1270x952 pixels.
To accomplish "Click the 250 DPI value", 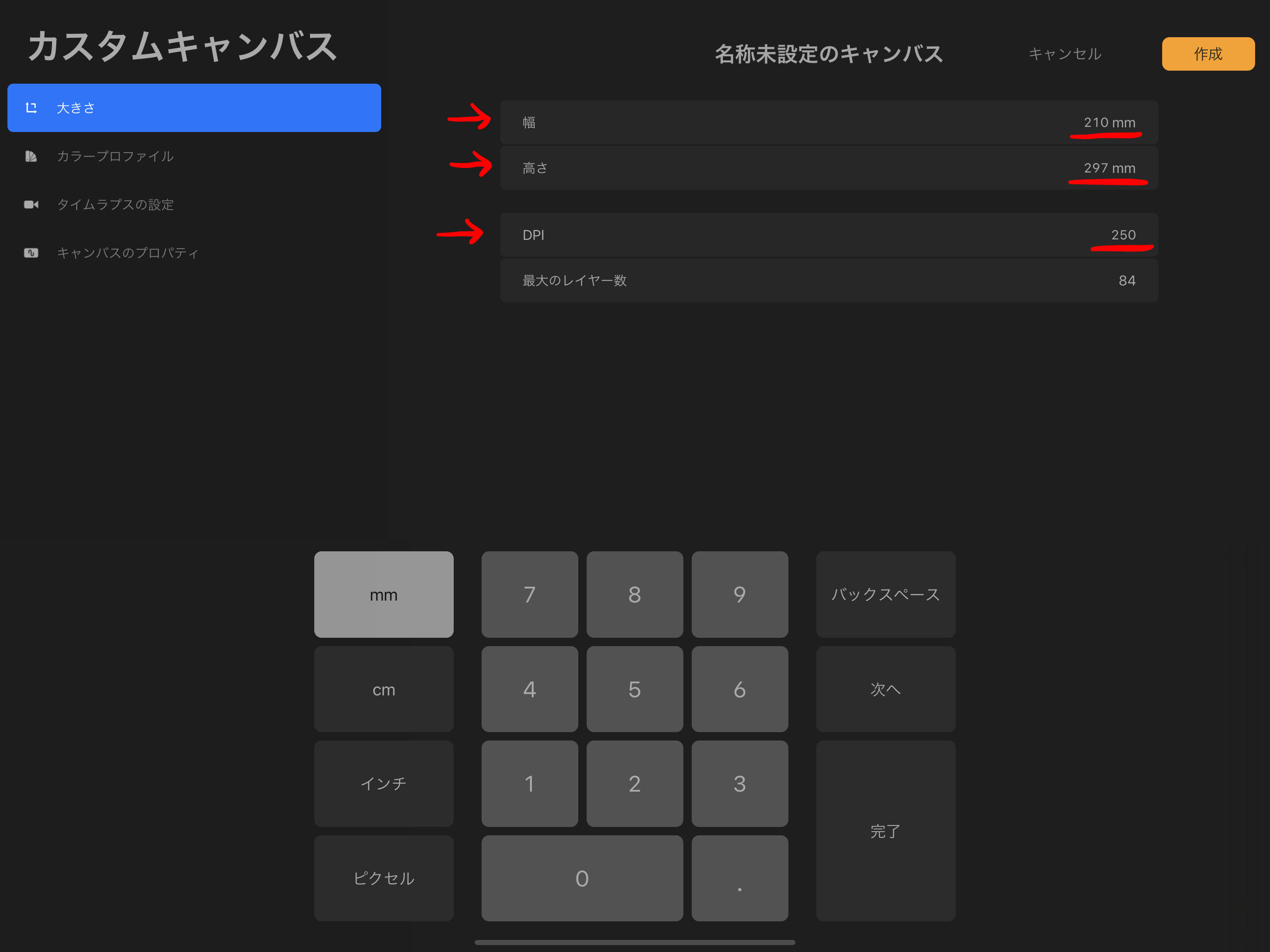I will (1124, 235).
